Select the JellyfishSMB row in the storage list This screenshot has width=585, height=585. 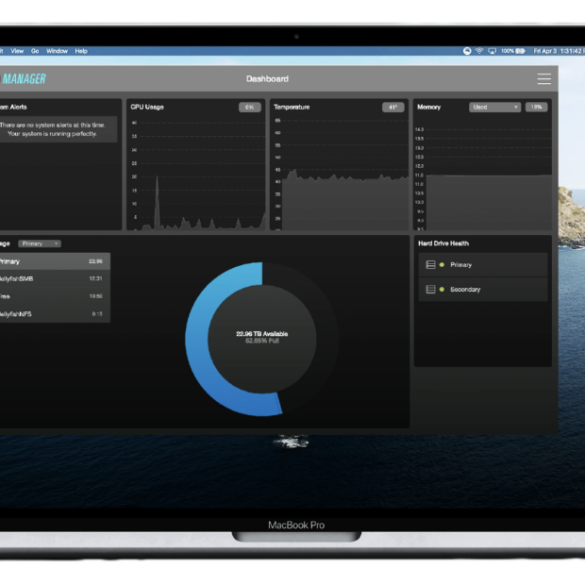55,278
